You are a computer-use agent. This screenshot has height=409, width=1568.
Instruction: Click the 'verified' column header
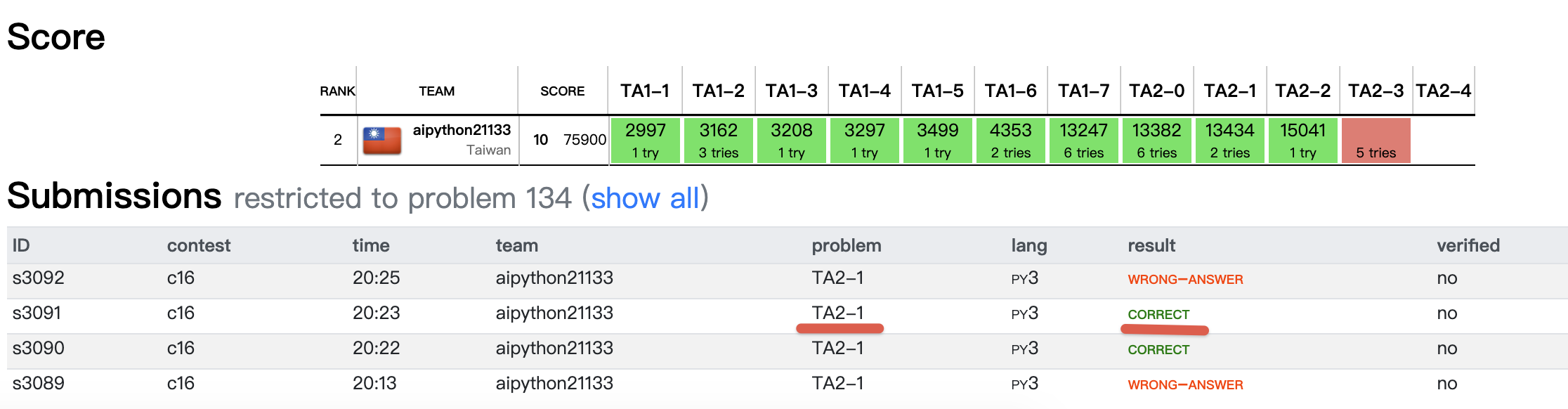[1468, 246]
